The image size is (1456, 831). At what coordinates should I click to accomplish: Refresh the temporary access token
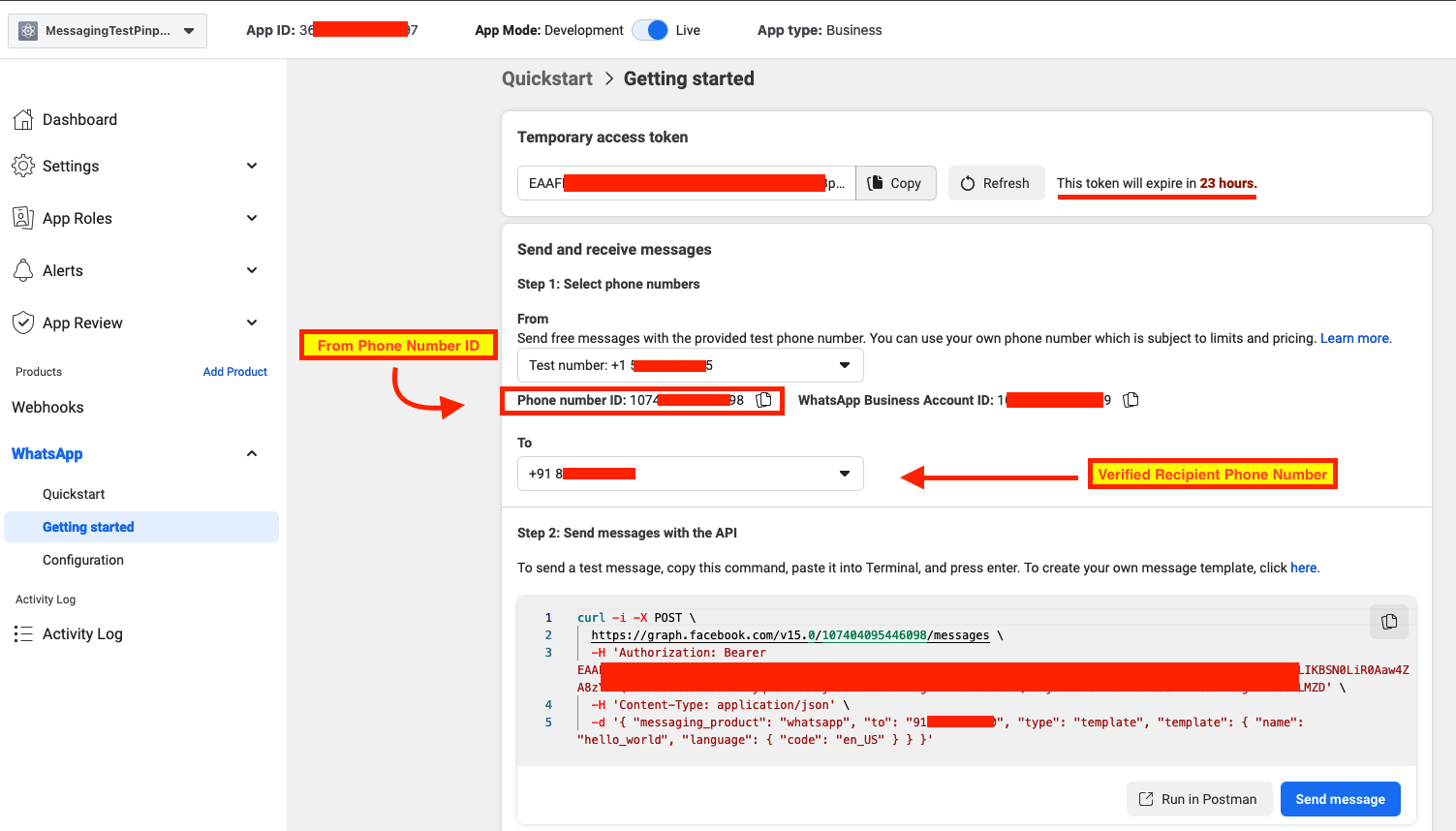point(996,183)
